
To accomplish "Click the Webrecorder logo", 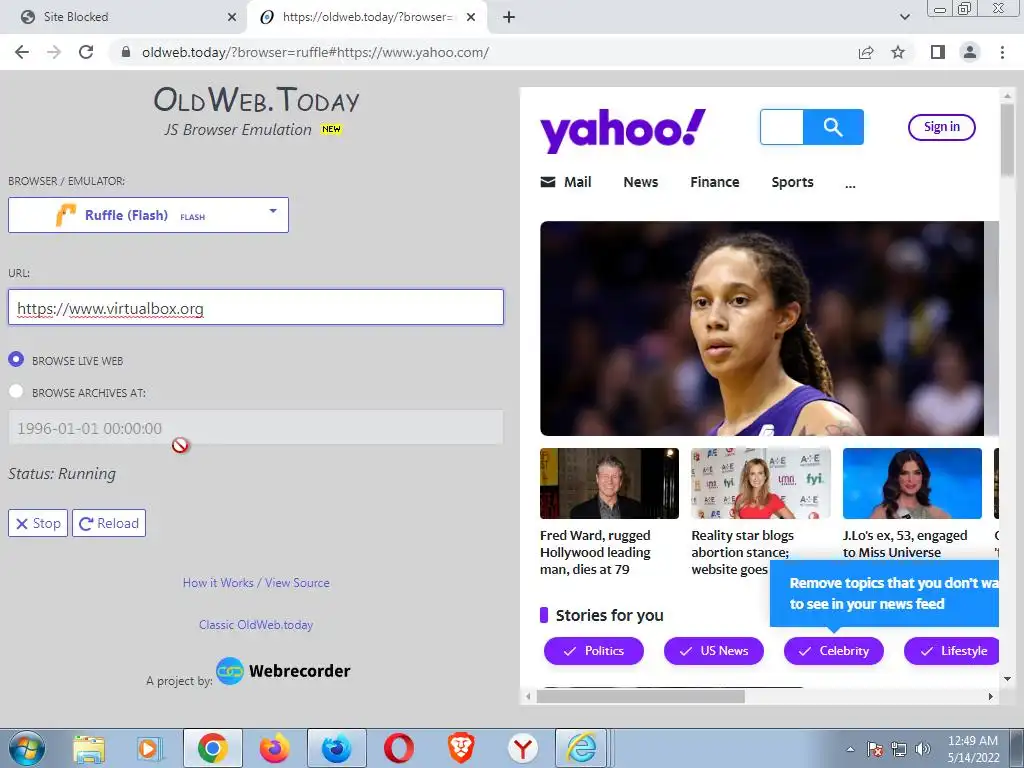I will pyautogui.click(x=283, y=671).
